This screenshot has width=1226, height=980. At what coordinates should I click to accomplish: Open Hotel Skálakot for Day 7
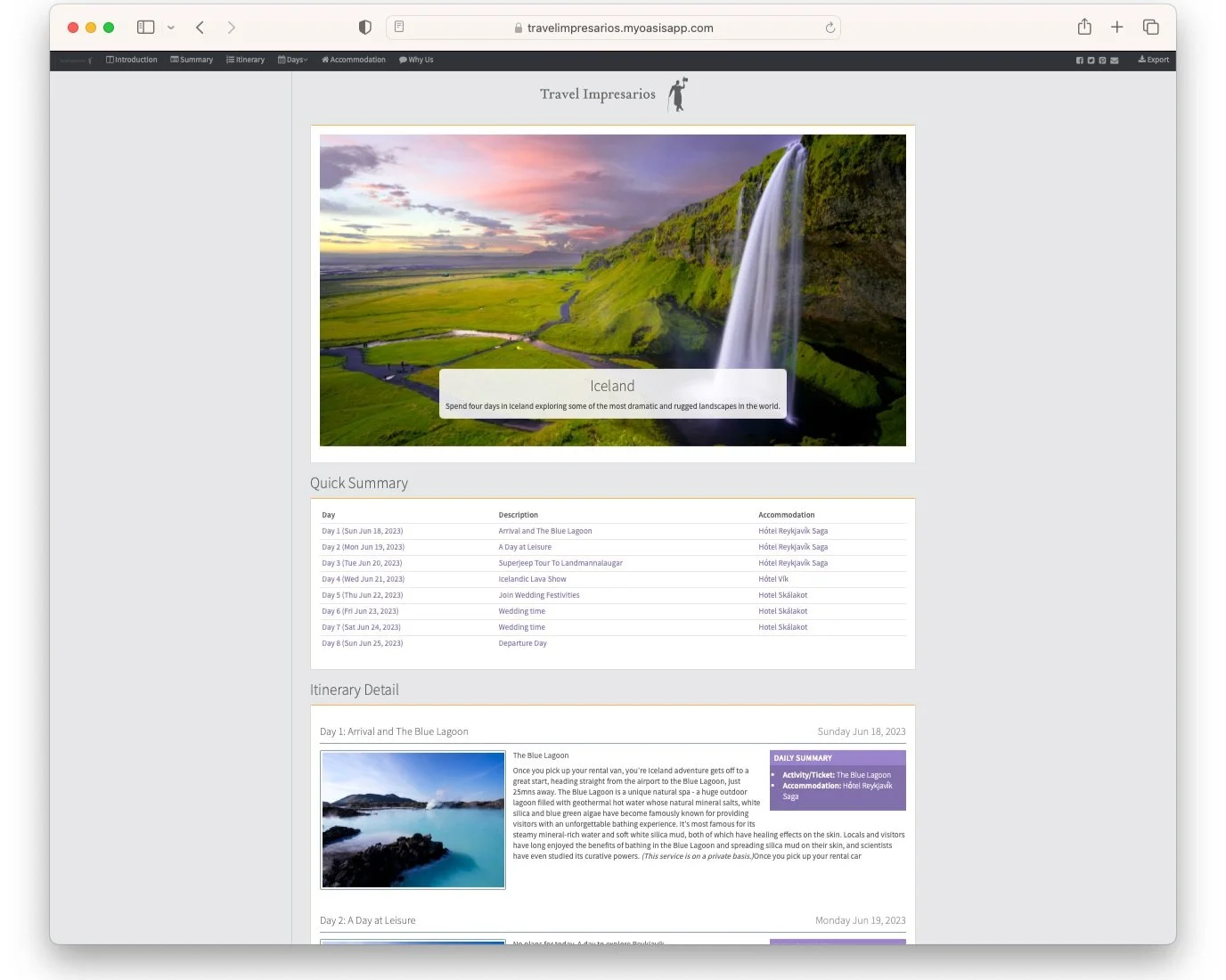click(783, 627)
